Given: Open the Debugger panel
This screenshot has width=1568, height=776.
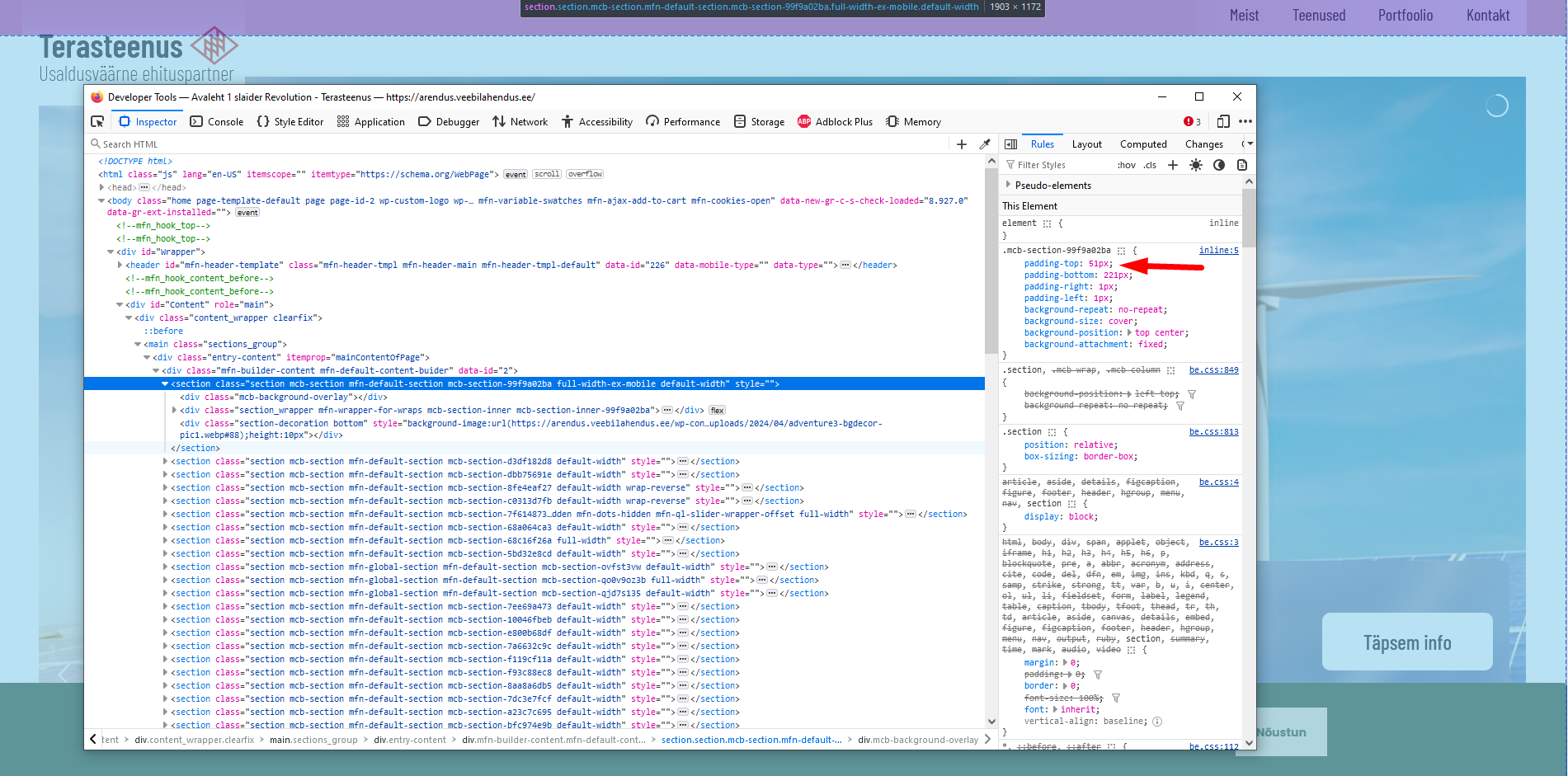Looking at the screenshot, I should coord(449,121).
